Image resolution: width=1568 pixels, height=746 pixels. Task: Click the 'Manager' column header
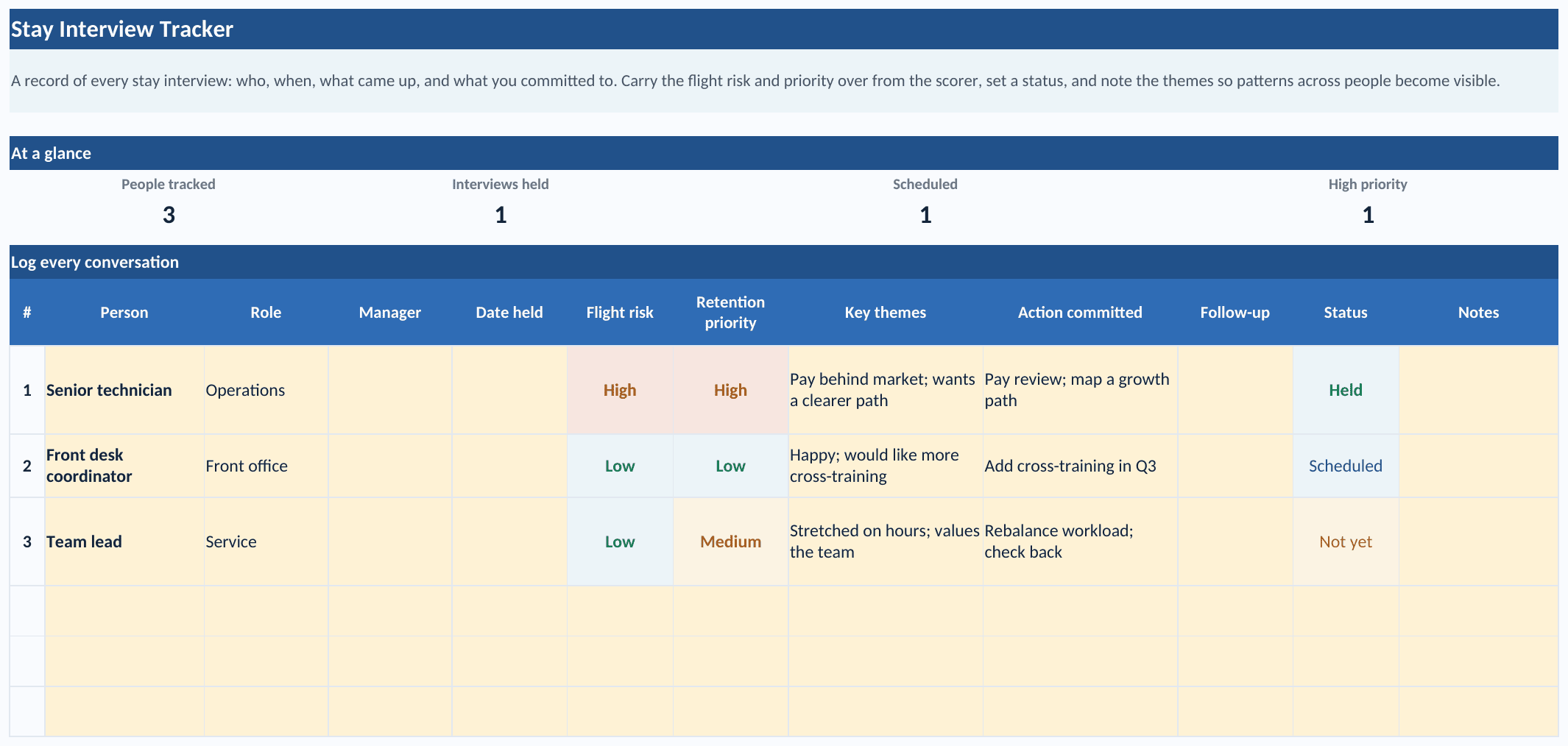[390, 312]
